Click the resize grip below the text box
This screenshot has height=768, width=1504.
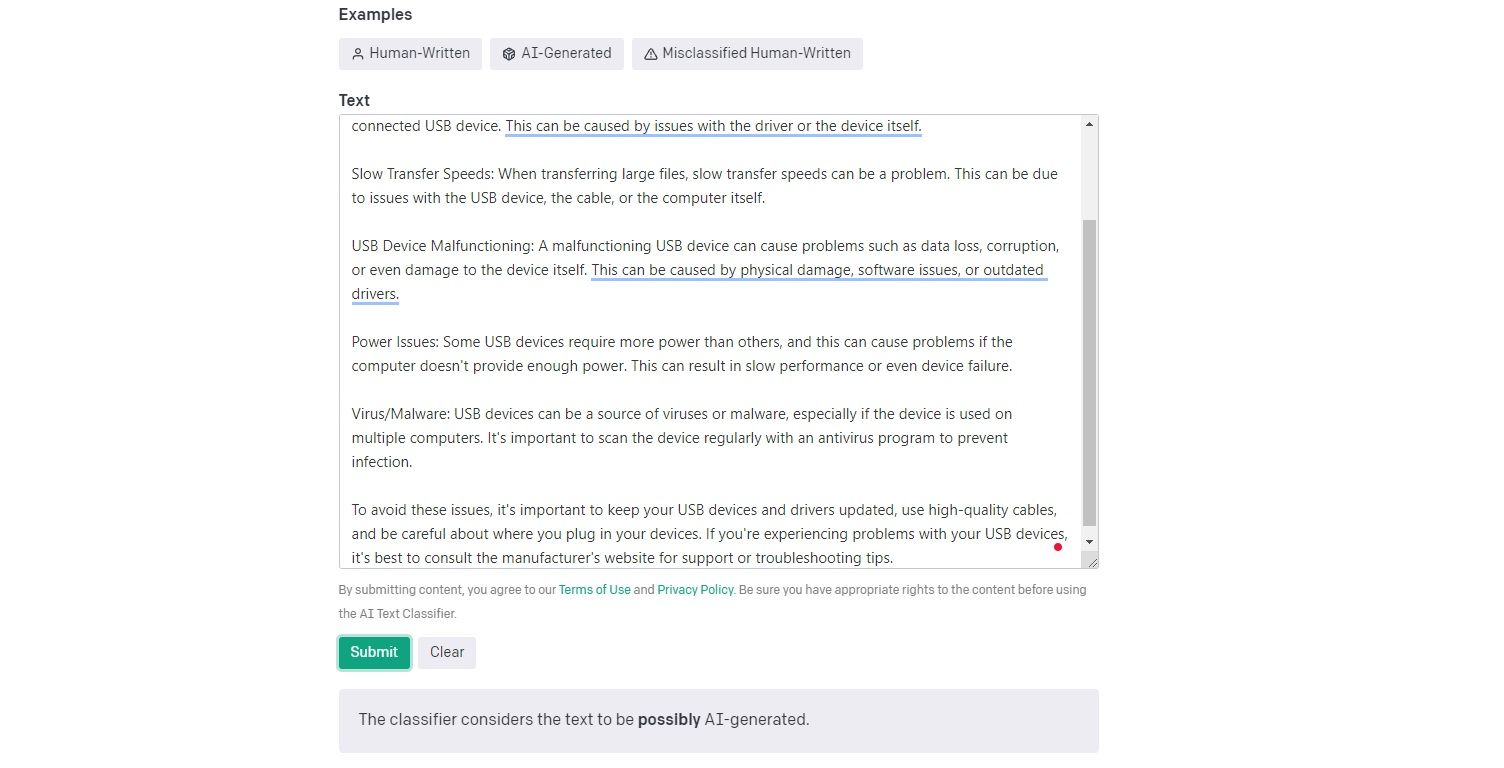(1093, 563)
